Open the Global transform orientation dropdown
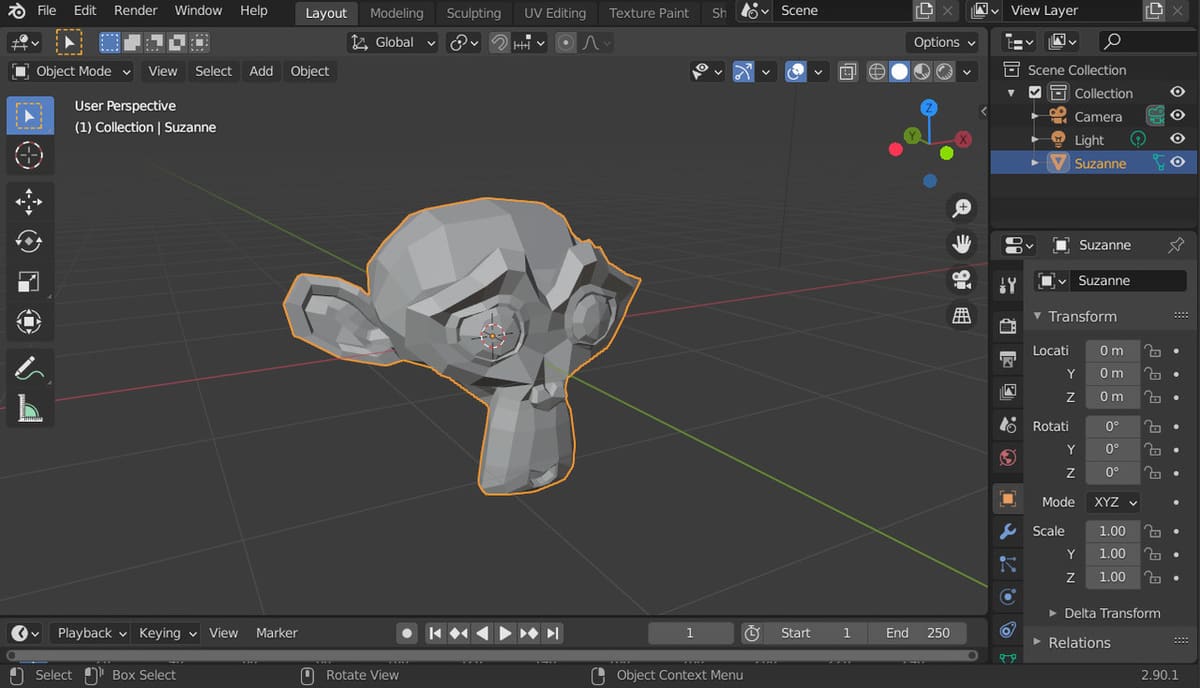Screen dimensions: 1200x688 (393, 43)
